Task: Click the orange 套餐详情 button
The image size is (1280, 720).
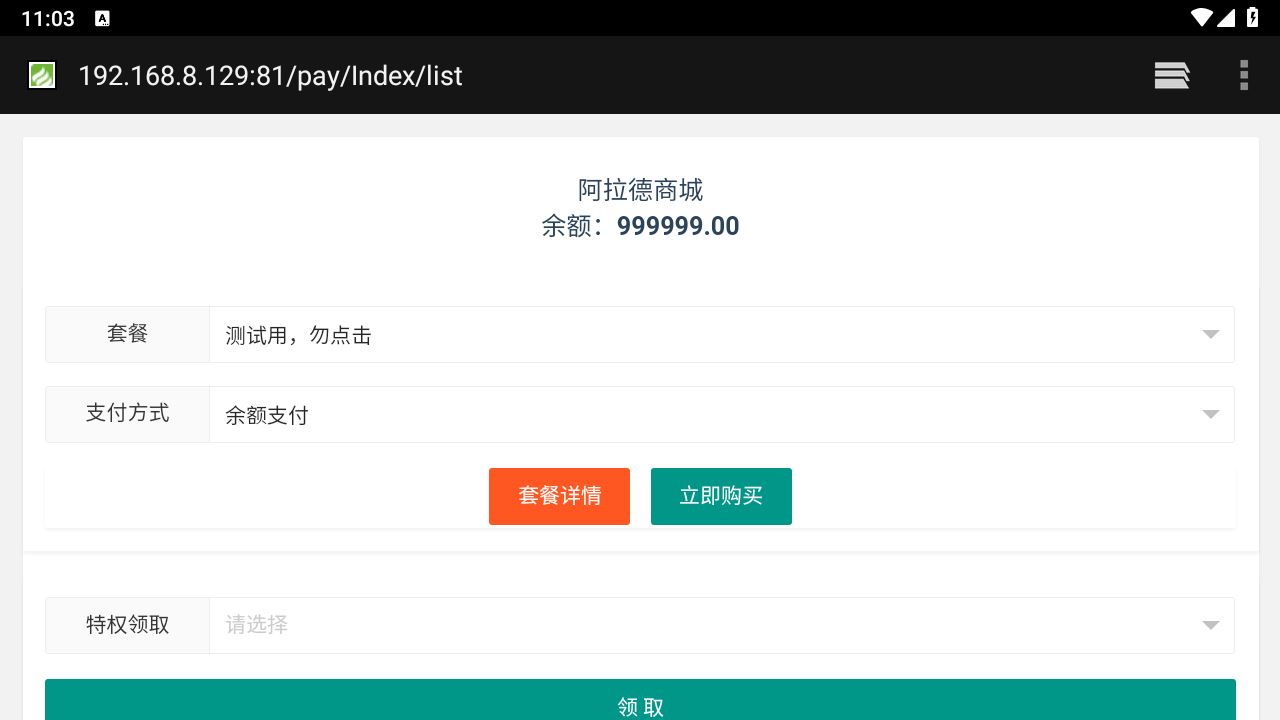Action: (559, 496)
